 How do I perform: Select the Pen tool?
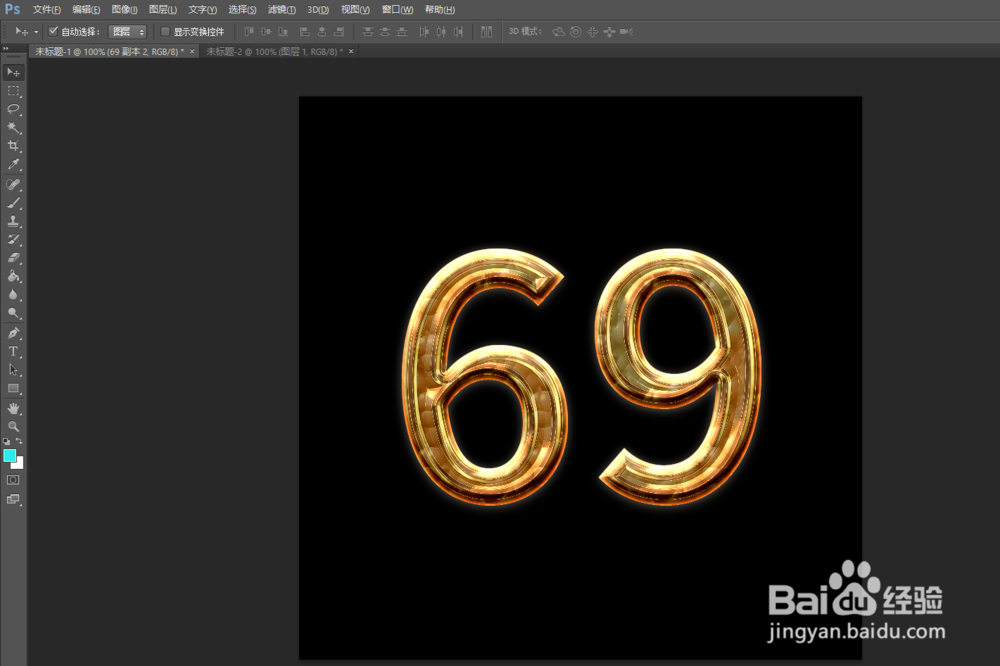(x=13, y=333)
